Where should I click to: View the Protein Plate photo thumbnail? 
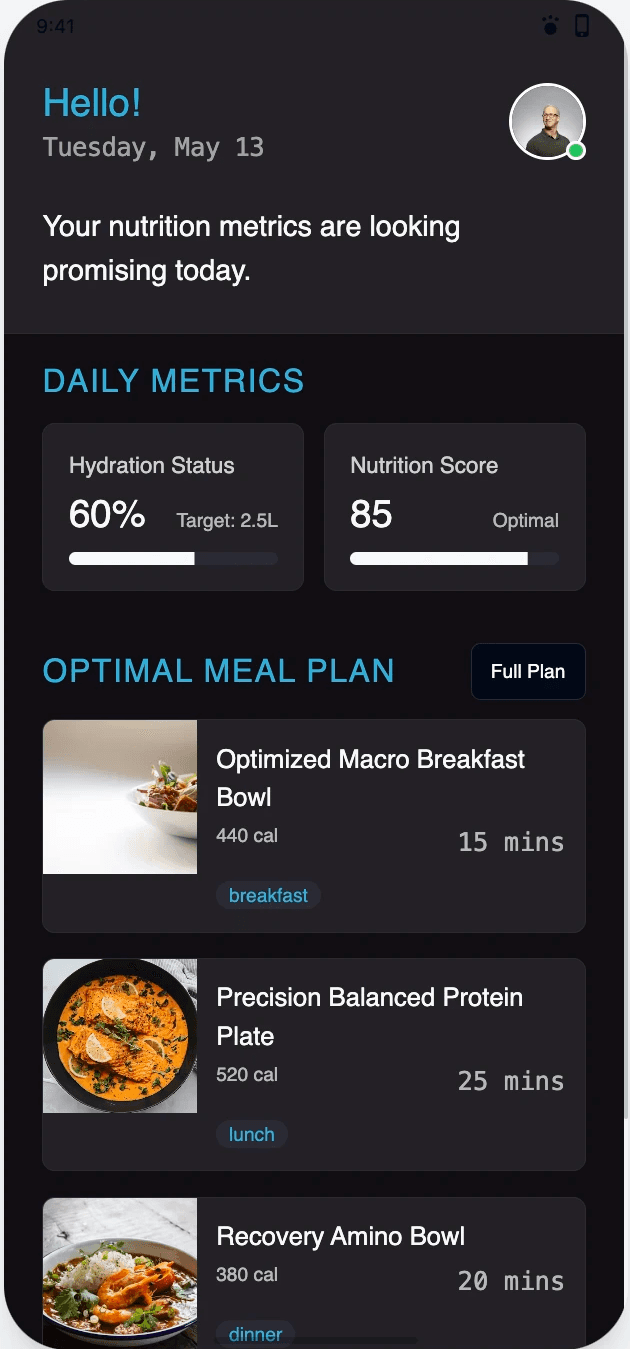[120, 1036]
